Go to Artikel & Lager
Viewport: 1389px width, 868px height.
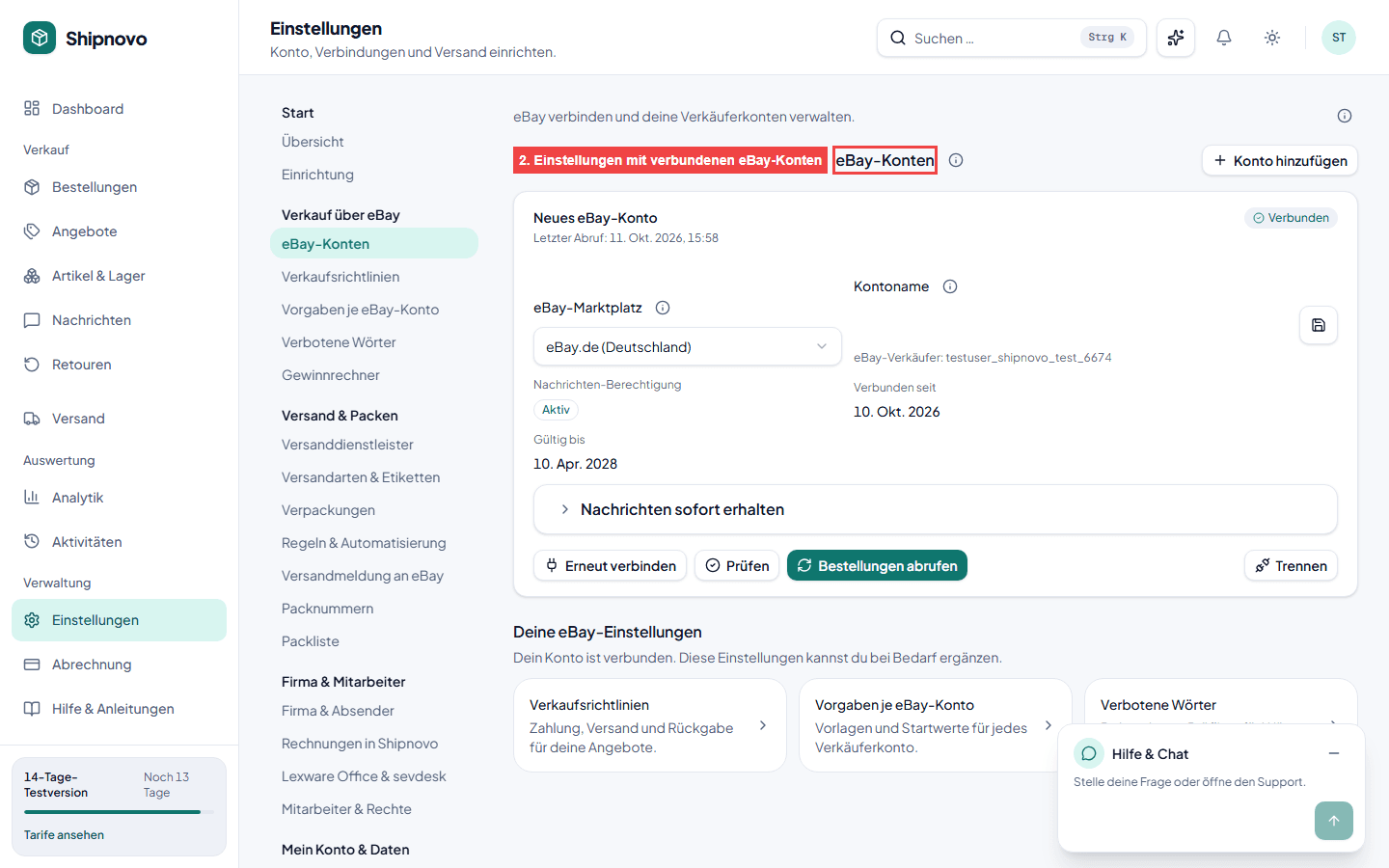point(119,276)
